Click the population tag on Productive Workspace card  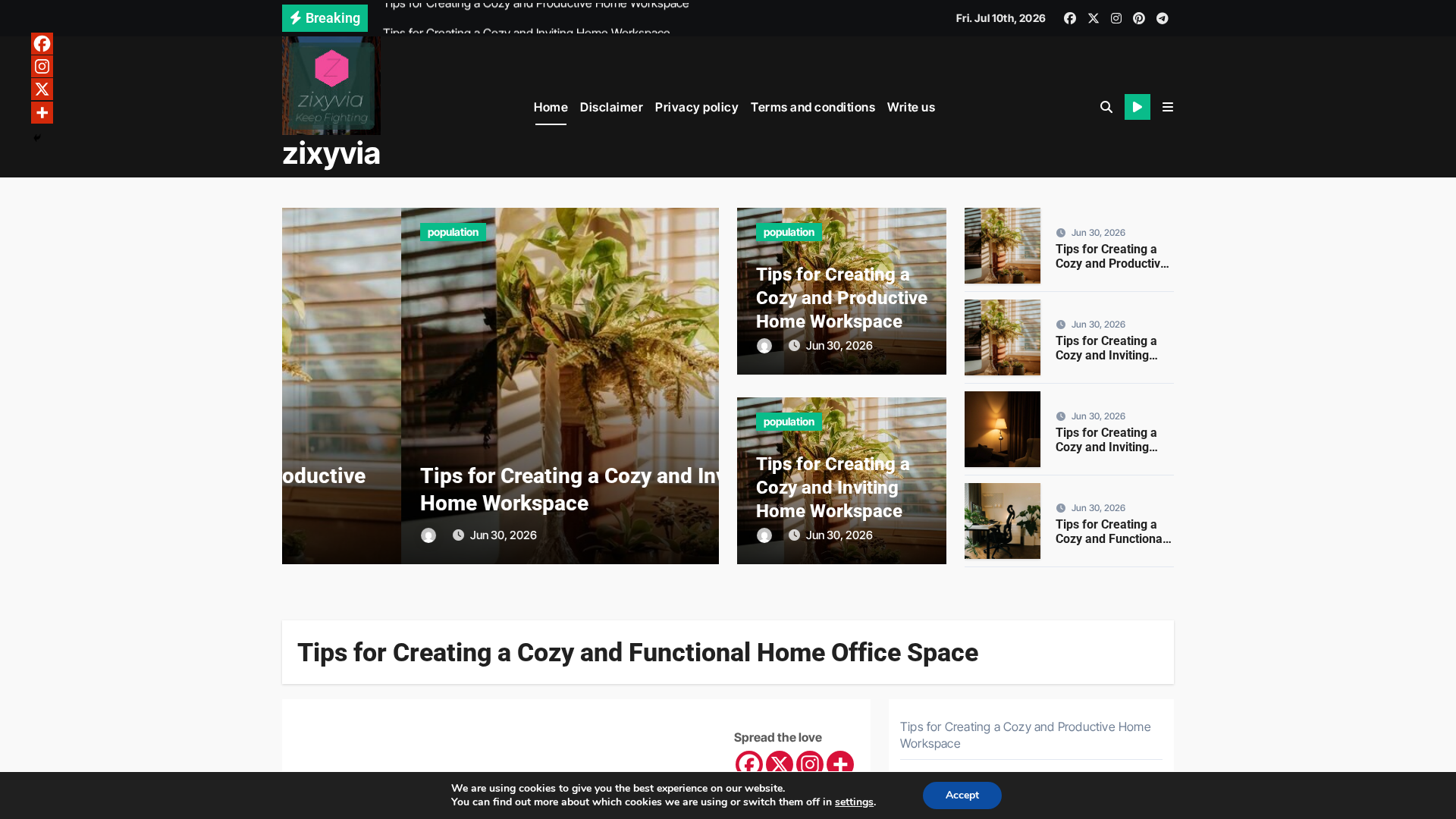click(x=789, y=232)
